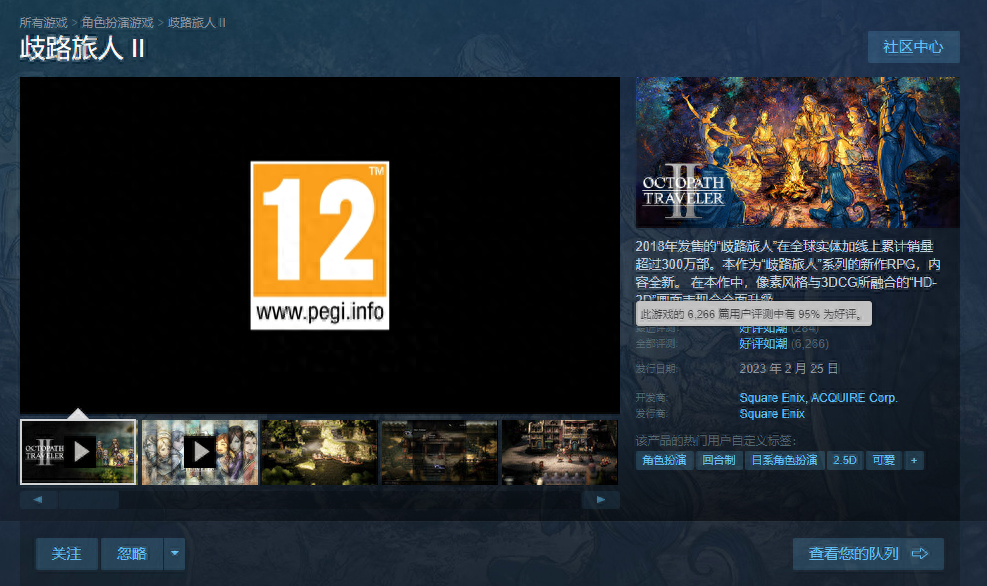Open the 社区中心 community hub button
This screenshot has width=987, height=586.
pyautogui.click(x=913, y=47)
